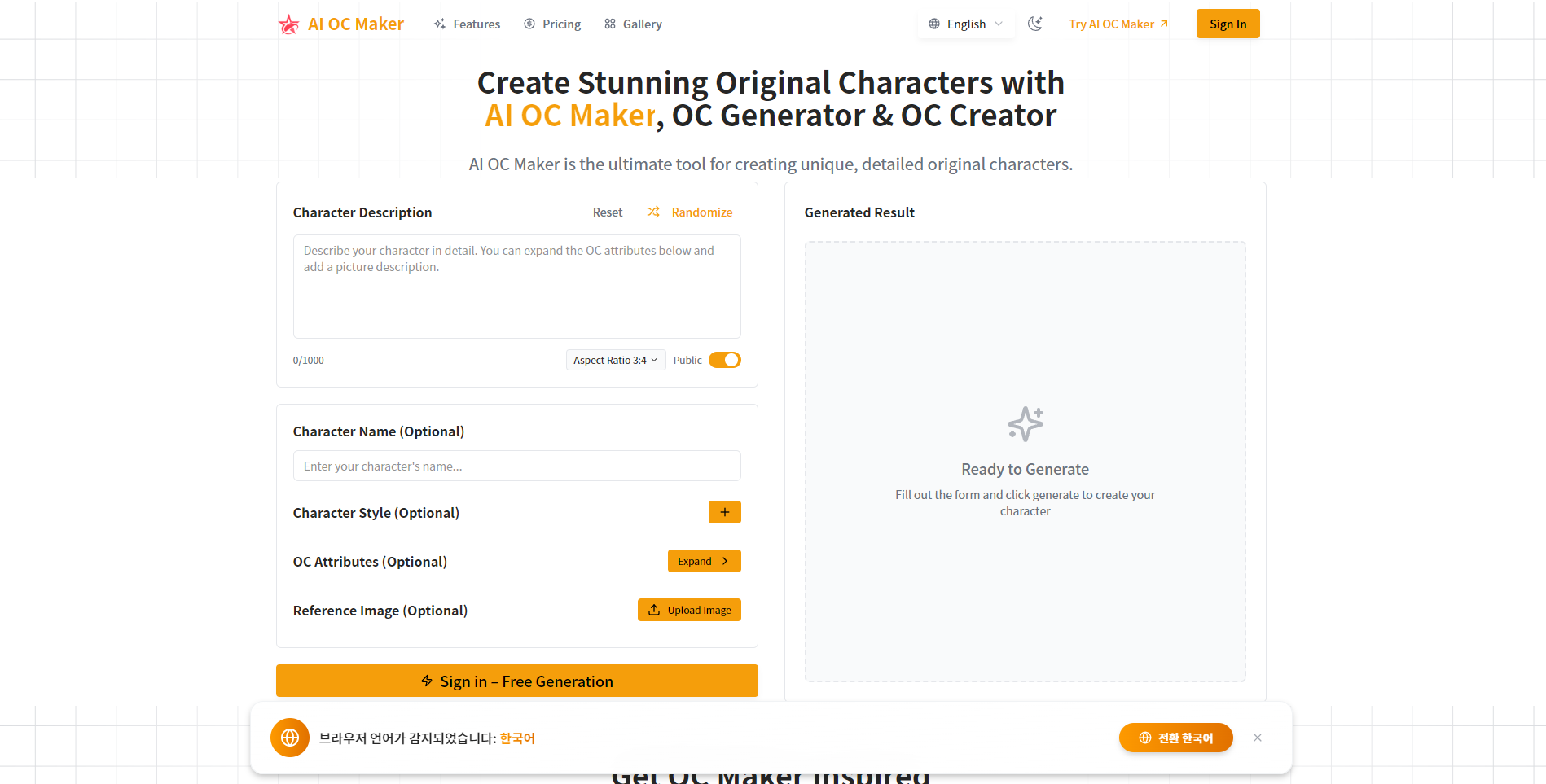
Task: Click the globe icon beside English
Action: tap(934, 24)
